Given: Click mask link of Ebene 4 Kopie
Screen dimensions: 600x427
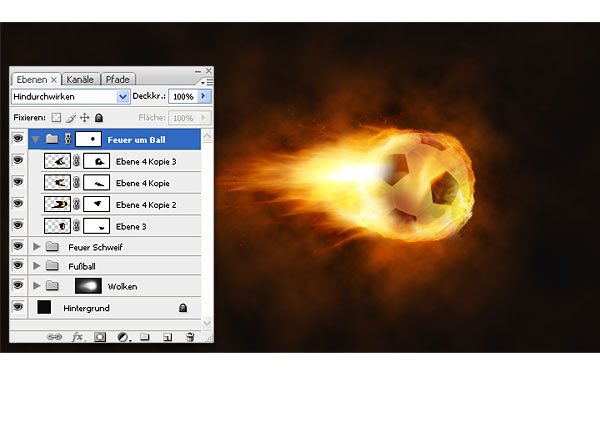Looking at the screenshot, I should [x=77, y=183].
